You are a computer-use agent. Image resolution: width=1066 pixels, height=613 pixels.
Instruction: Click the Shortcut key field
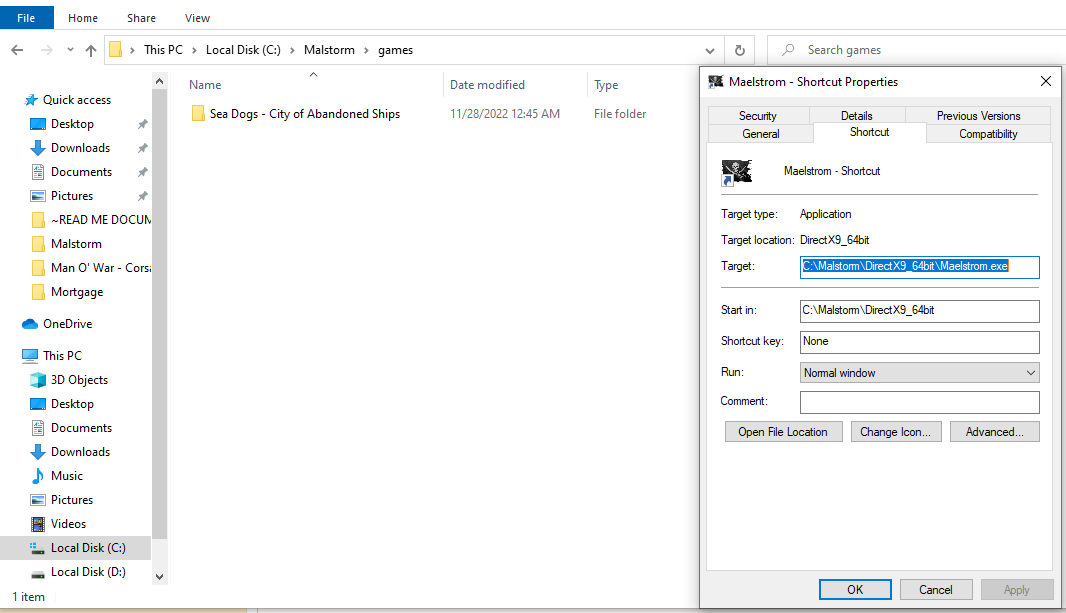click(920, 342)
